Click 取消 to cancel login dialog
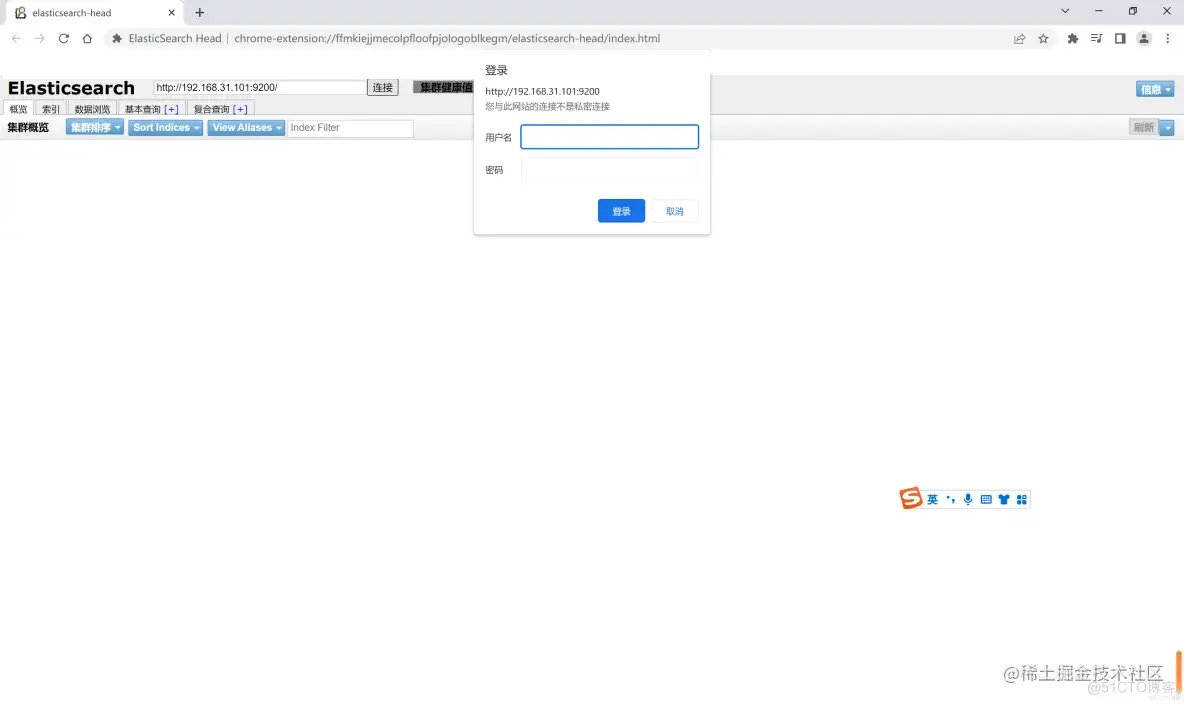This screenshot has width=1184, height=704. pyautogui.click(x=674, y=211)
